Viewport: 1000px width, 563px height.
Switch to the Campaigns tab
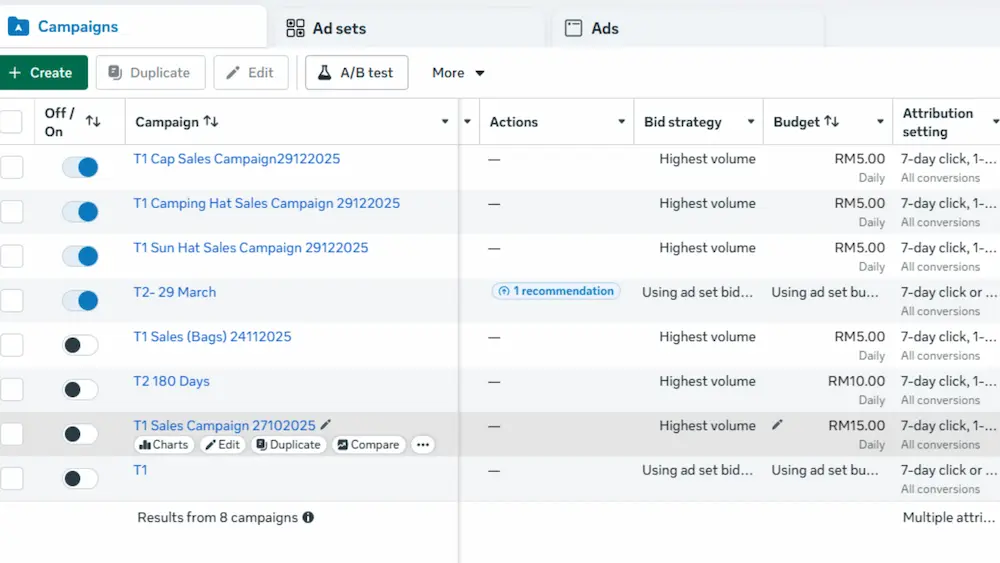133,27
